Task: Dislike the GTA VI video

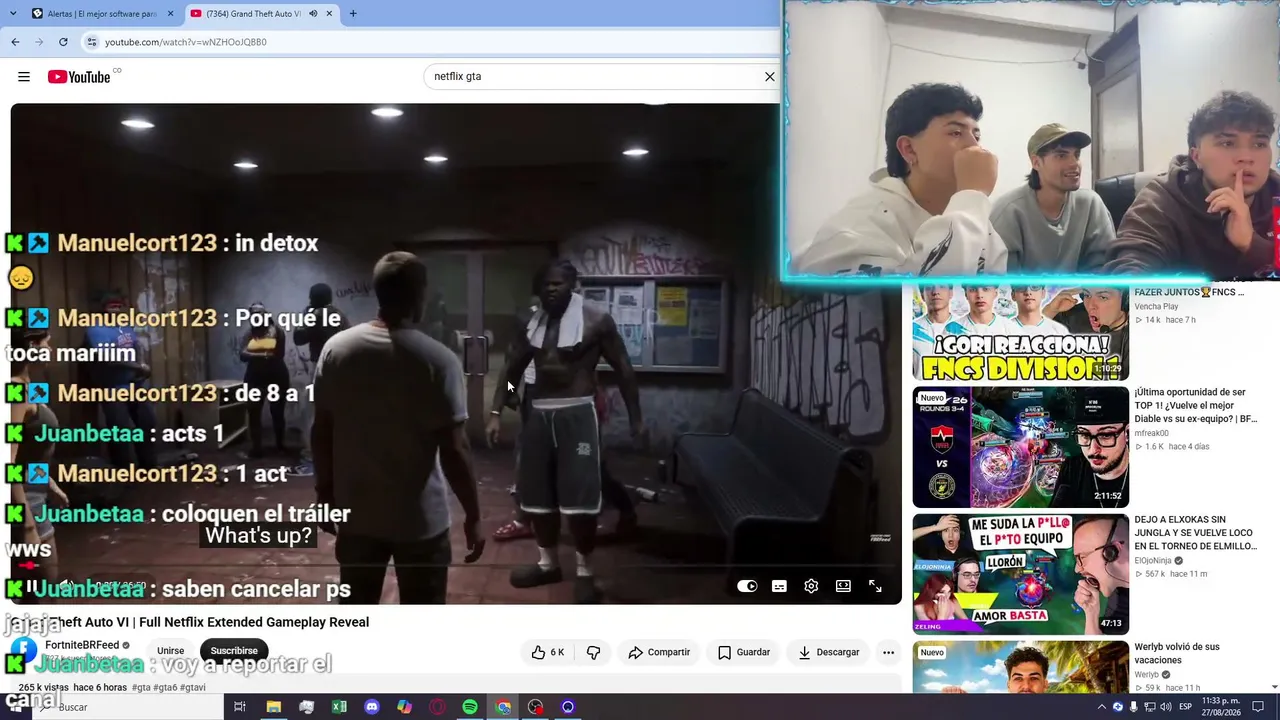Action: [x=593, y=652]
